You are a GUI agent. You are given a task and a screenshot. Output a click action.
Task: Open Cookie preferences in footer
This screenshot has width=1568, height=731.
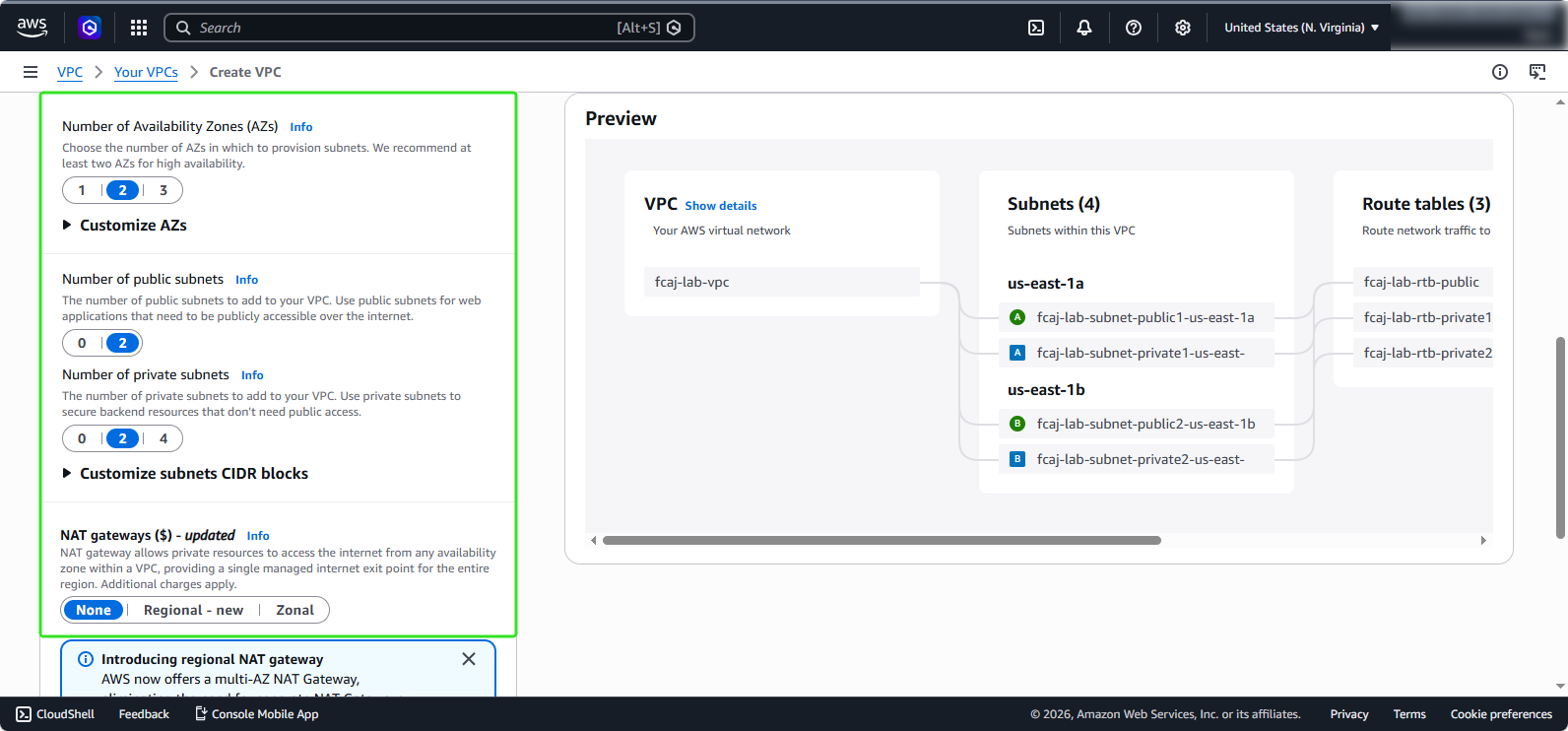coord(1501,714)
